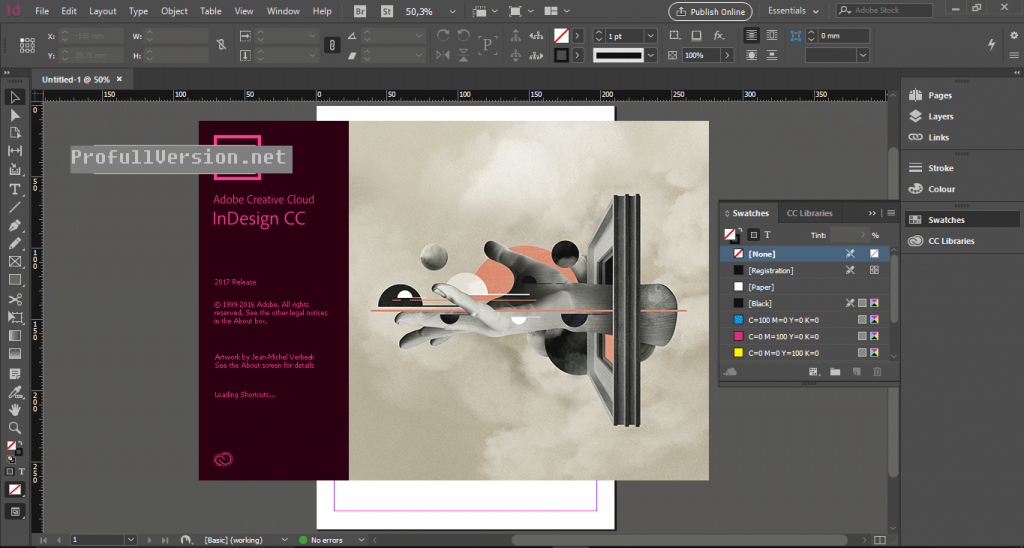Viewport: 1024px width, 548px height.
Task: Open the Layout menu
Action: tap(103, 11)
